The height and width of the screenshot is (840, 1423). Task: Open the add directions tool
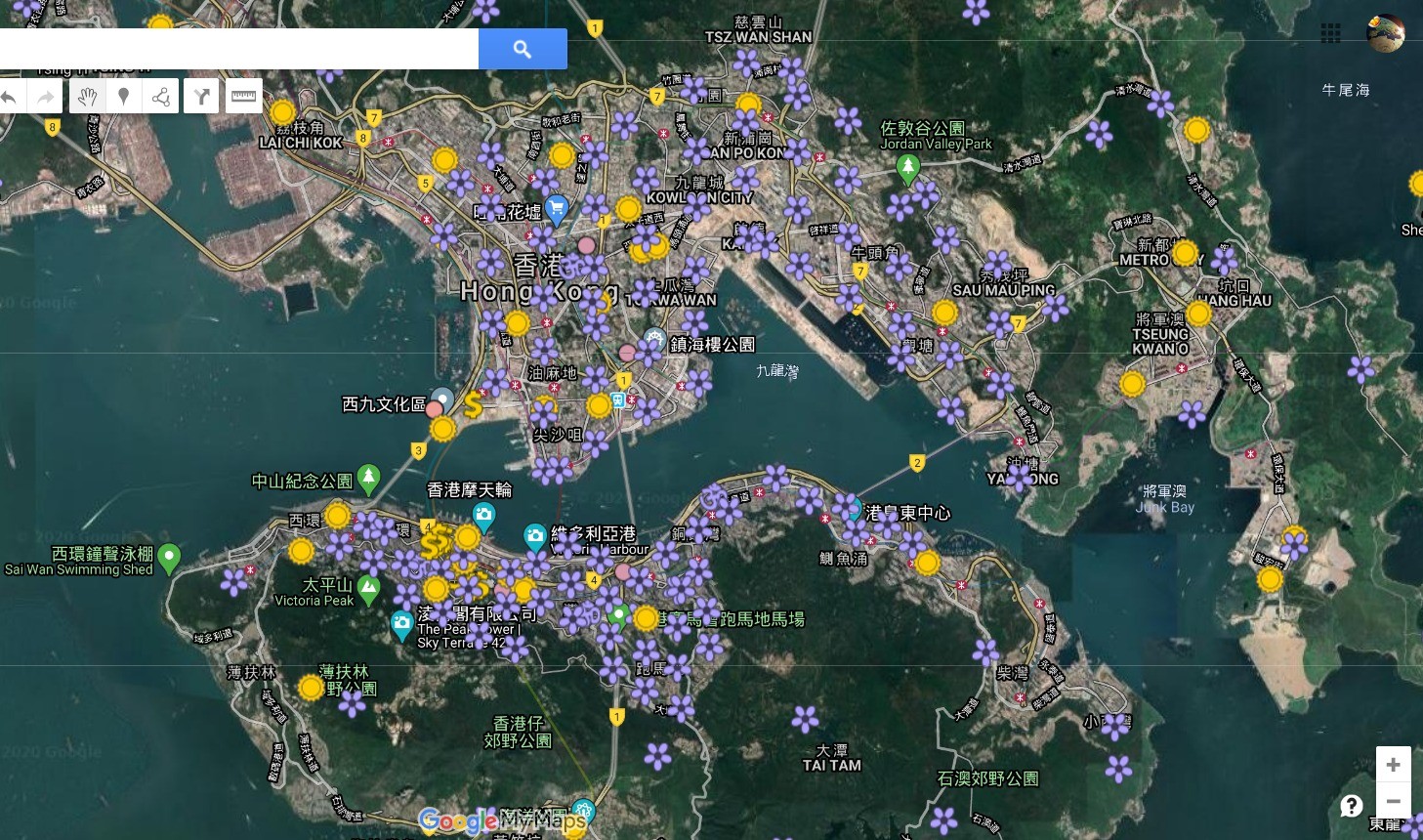[x=201, y=97]
